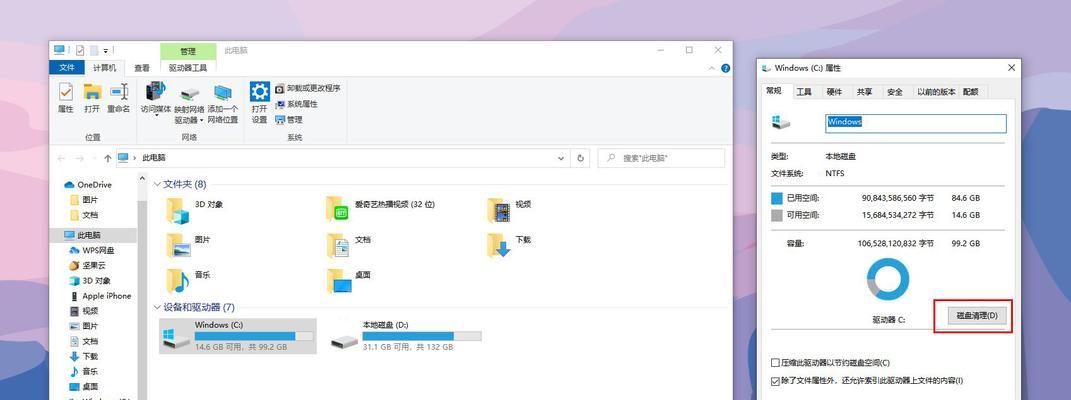Collapse the ribbon with the chevron
The width and height of the screenshot is (1071, 400).
[712, 68]
